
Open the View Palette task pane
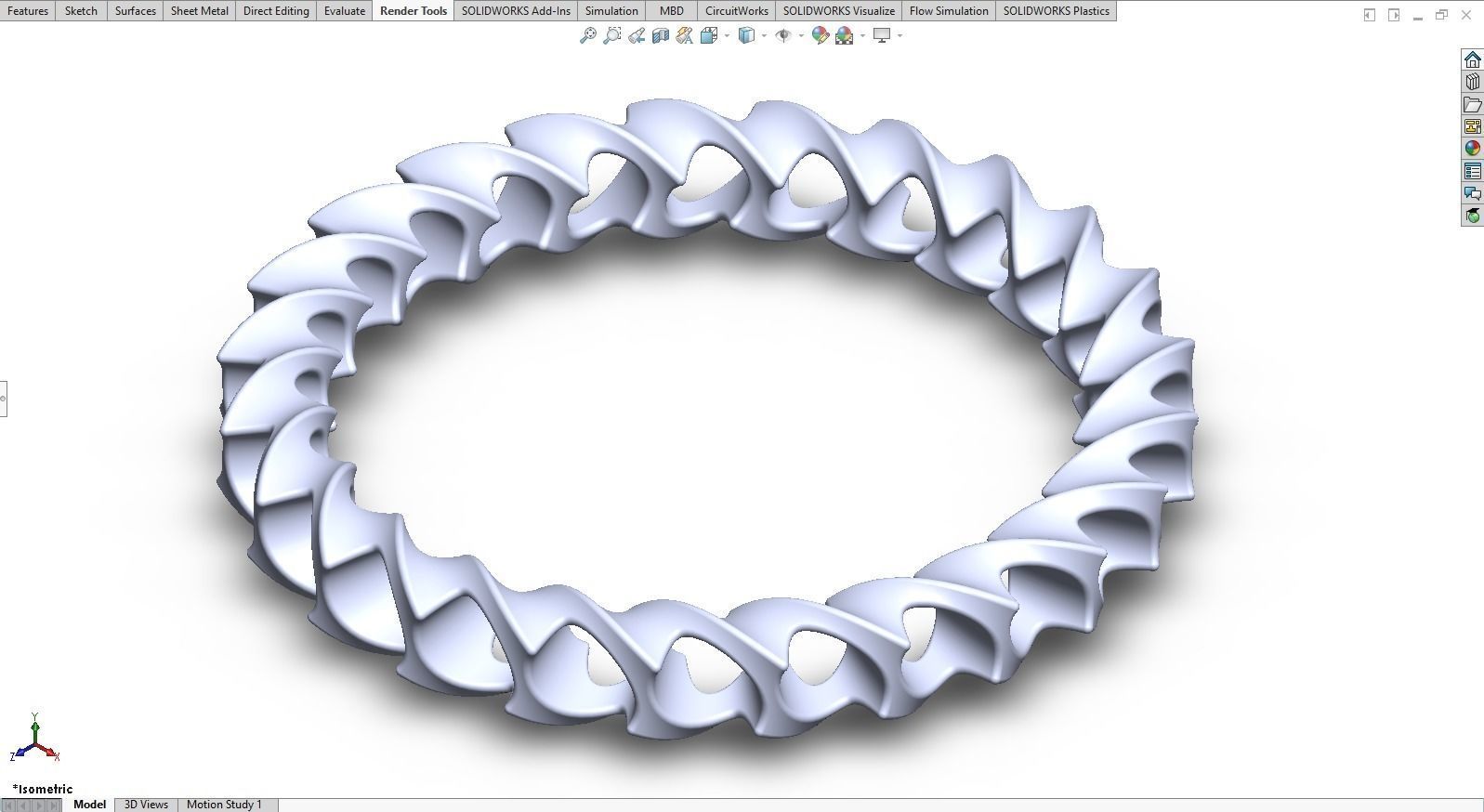1473,126
